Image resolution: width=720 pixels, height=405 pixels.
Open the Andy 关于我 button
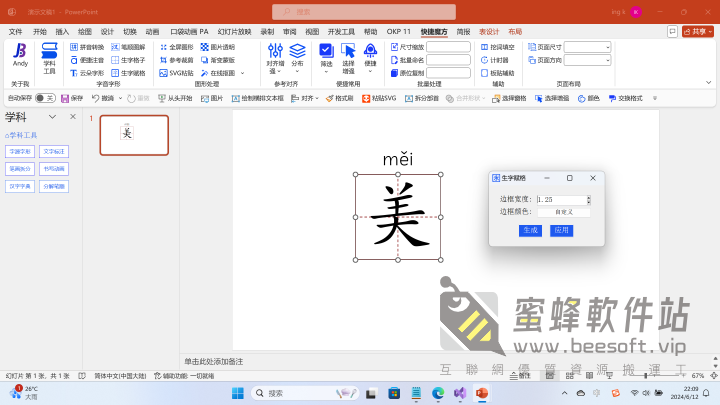(20, 55)
